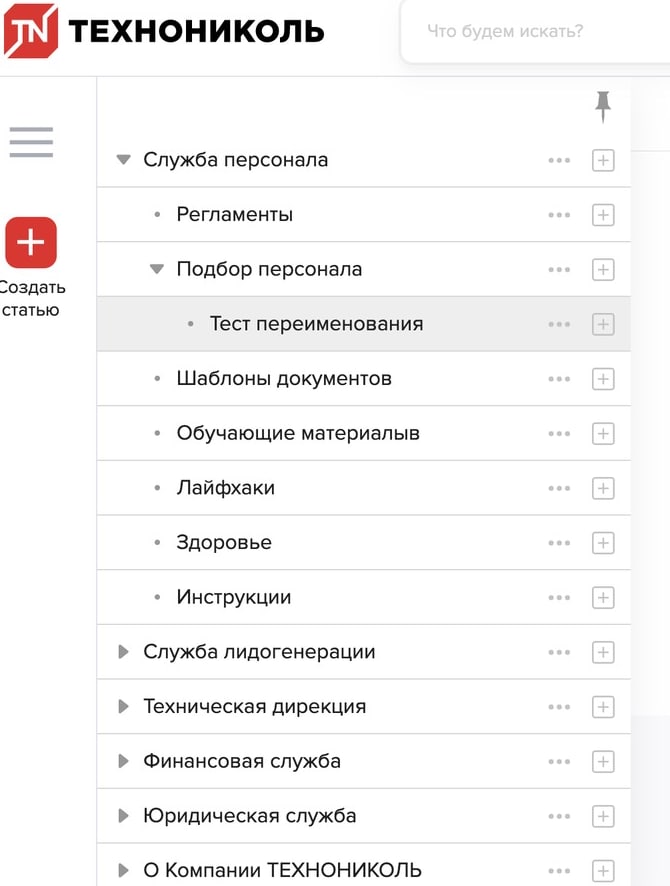The image size is (670, 886).
Task: Click the ТЕХНОНИКОЛЬ logo
Action: pyautogui.click(x=164, y=31)
